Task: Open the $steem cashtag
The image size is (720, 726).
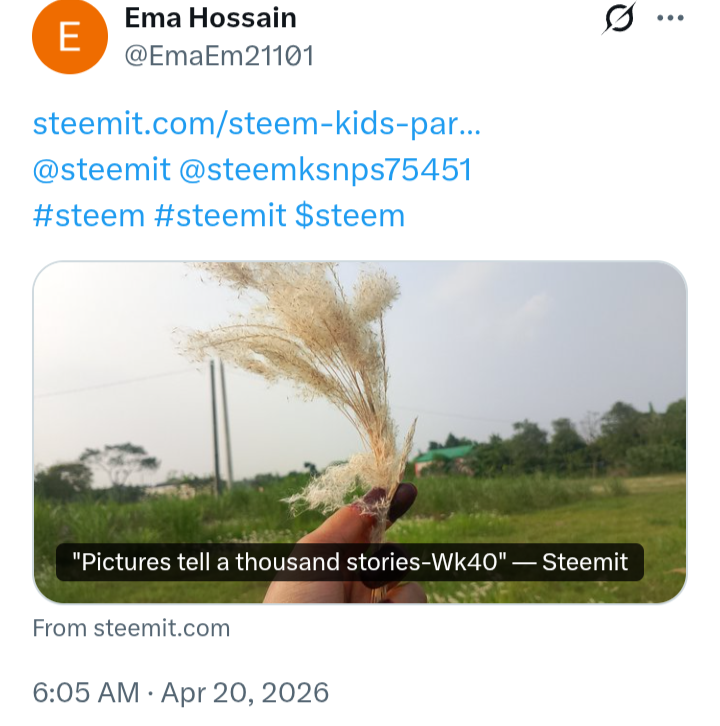Action: [x=350, y=216]
